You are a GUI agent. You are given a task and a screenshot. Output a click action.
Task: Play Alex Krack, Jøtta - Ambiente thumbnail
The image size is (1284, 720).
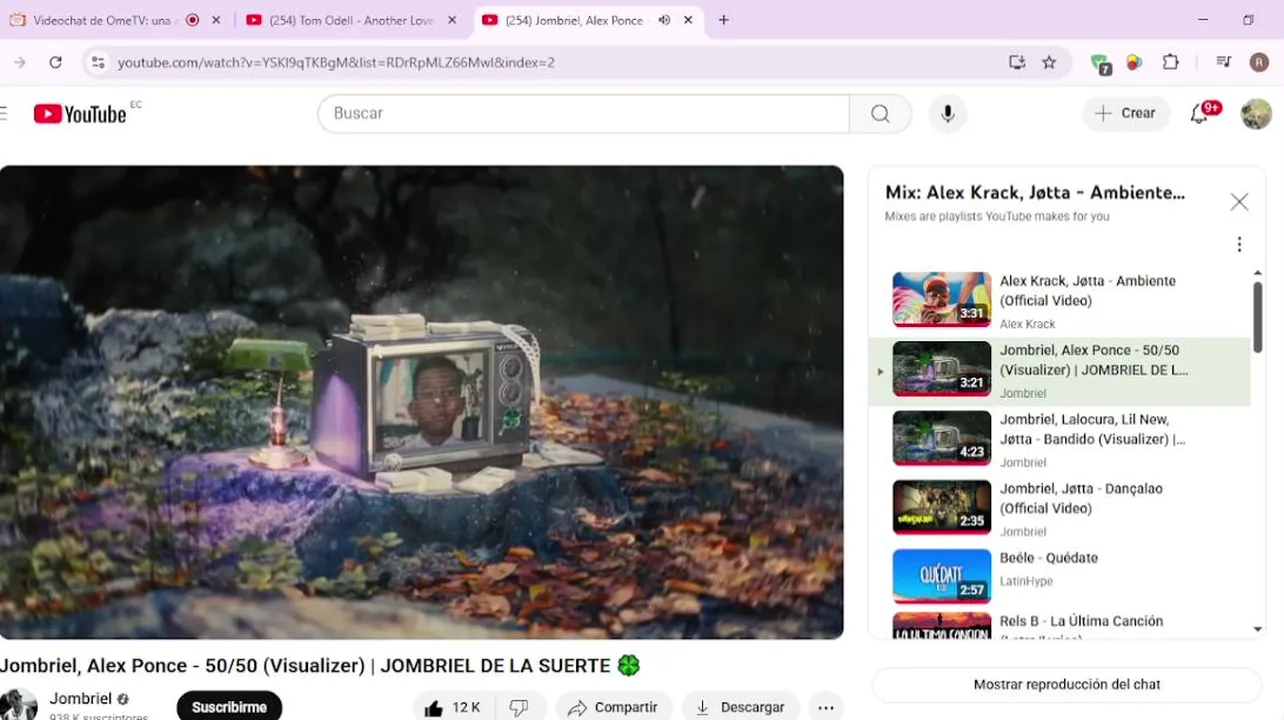click(941, 299)
